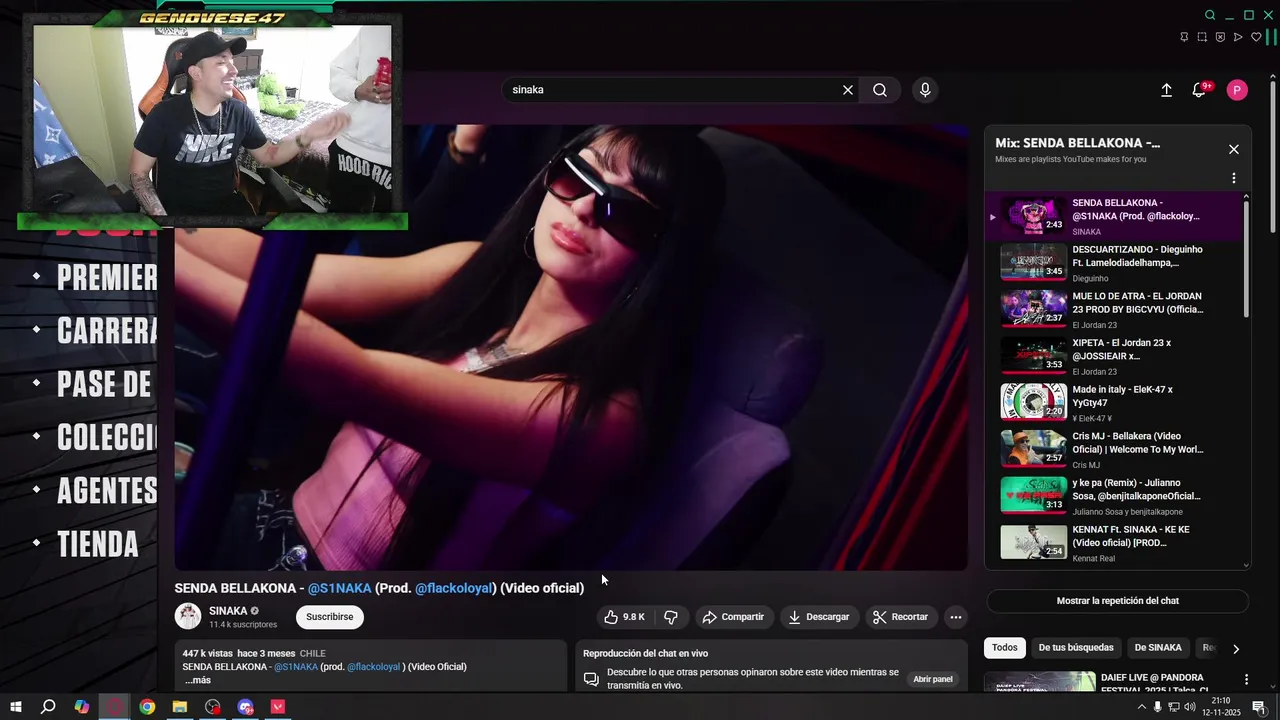The height and width of the screenshot is (720, 1280).
Task: Open OBS Studio from the taskbar
Action: click(213, 707)
